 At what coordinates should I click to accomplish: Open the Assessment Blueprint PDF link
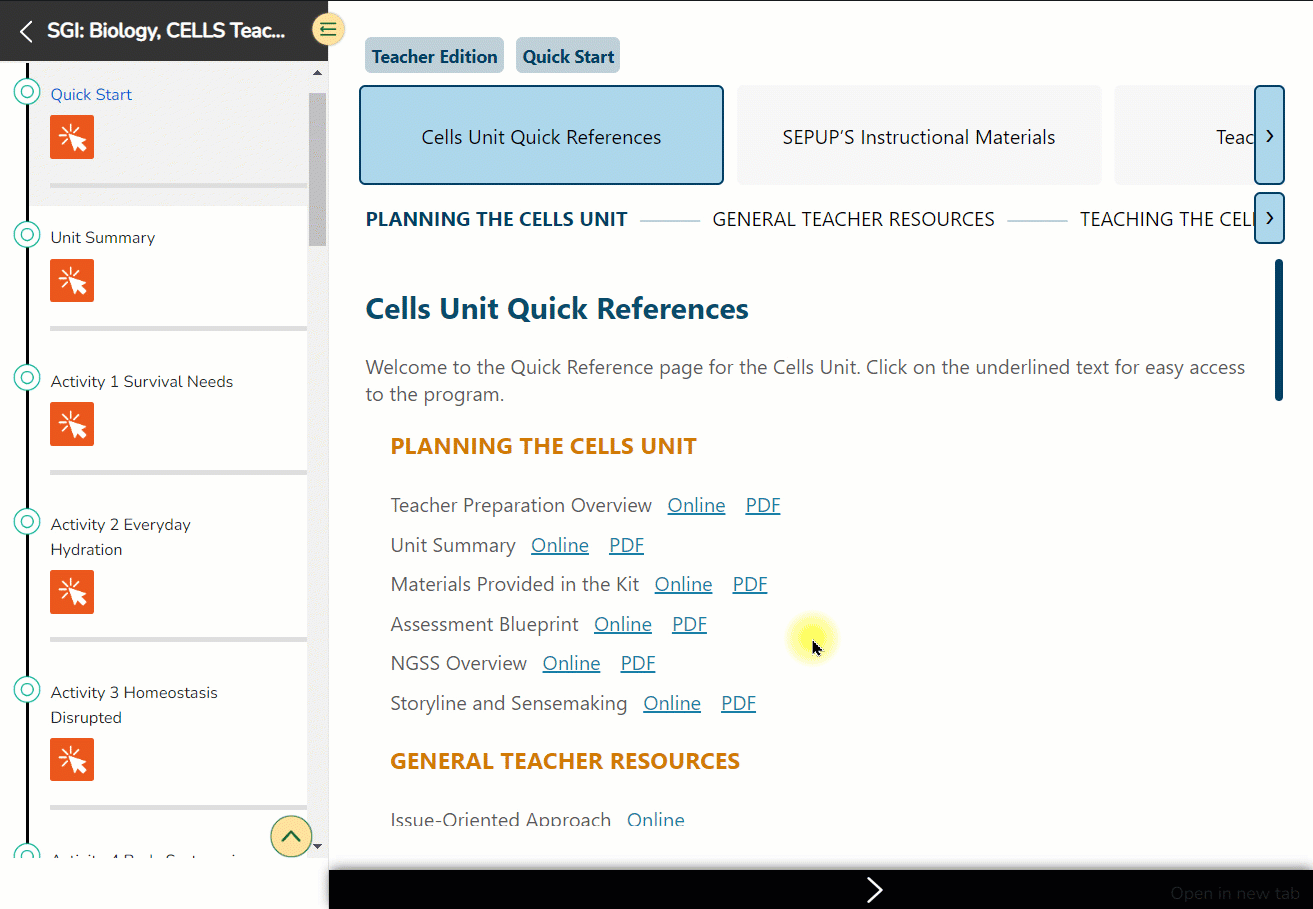click(x=689, y=625)
